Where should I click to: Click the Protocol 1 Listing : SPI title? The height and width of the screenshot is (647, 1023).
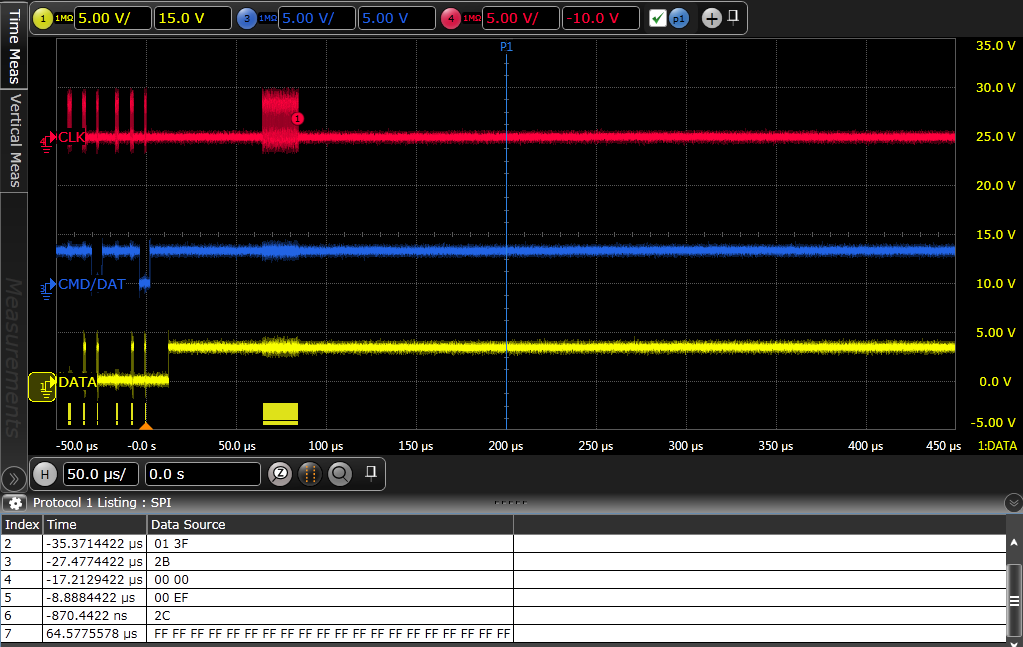[x=102, y=503]
